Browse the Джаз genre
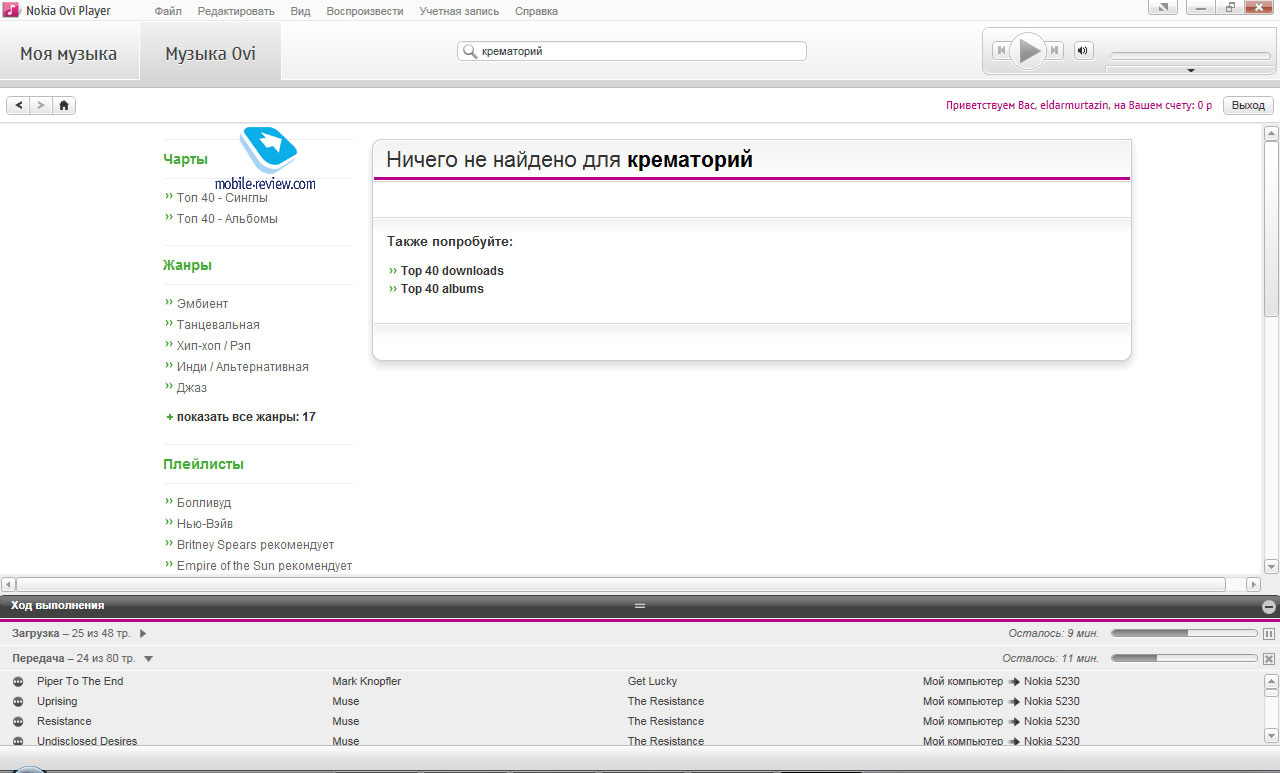The image size is (1280, 773). click(x=192, y=388)
